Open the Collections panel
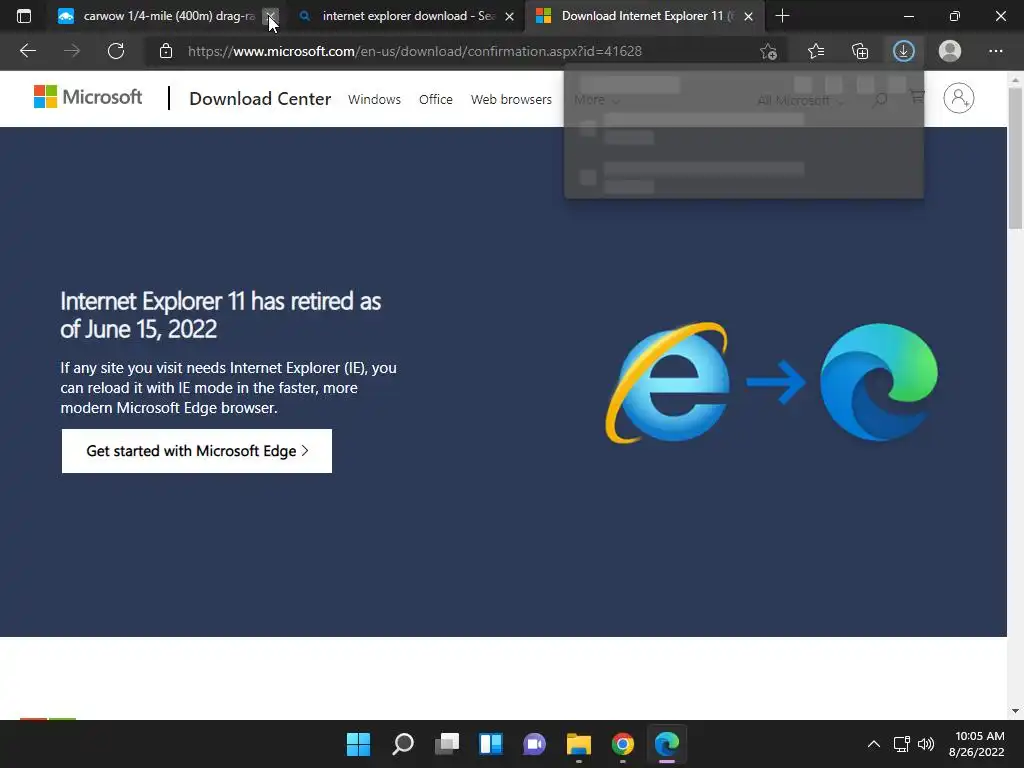1024x768 pixels. [860, 51]
